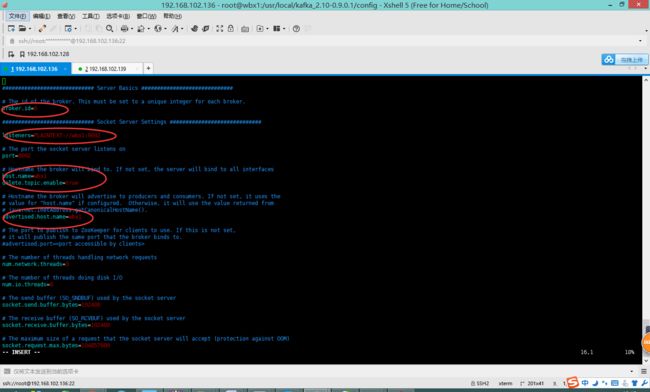Add a new tab with the plus button
Screen dimensions: 650x392
tap(148, 68)
